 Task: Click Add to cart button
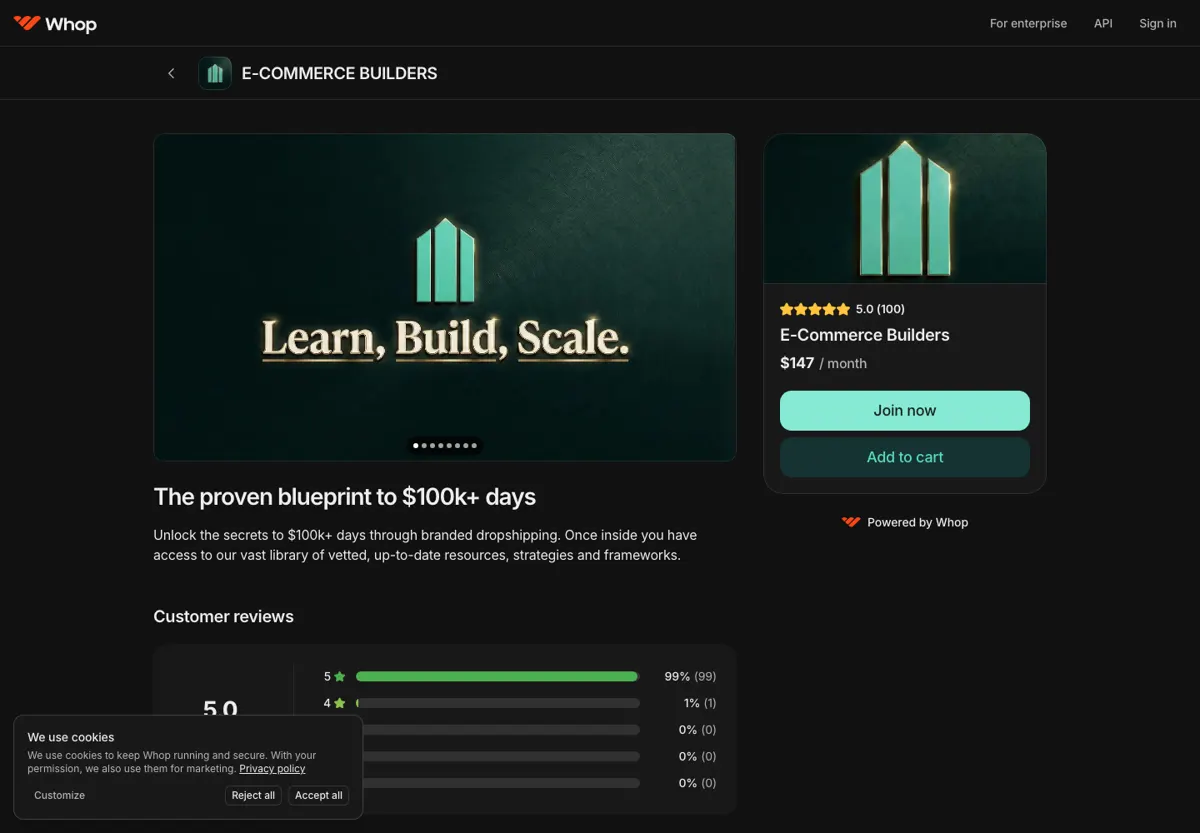pyautogui.click(x=905, y=457)
